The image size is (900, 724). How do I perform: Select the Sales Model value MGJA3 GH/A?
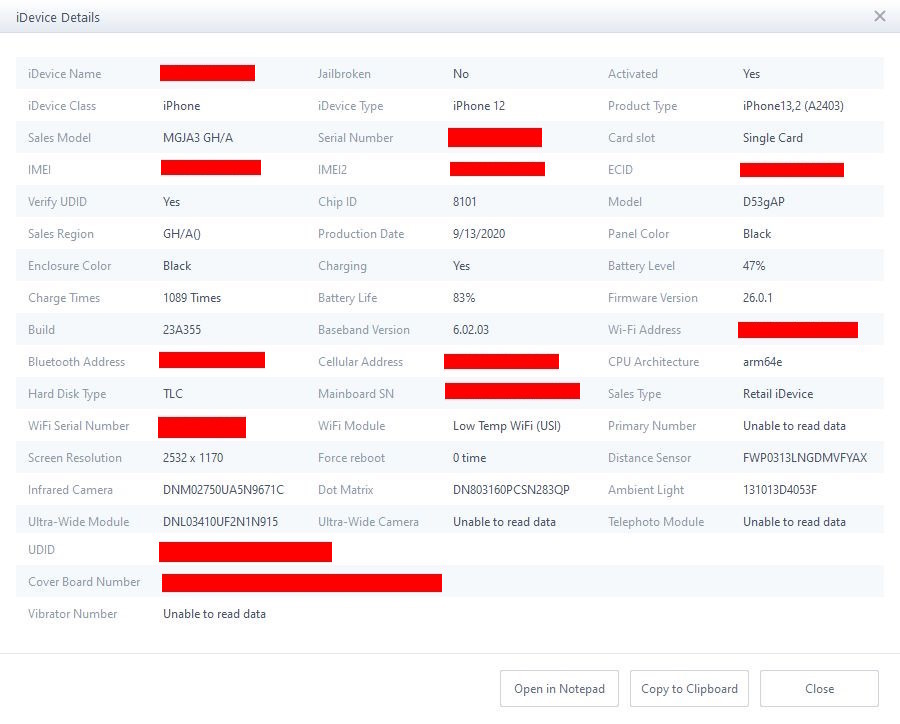(x=197, y=138)
